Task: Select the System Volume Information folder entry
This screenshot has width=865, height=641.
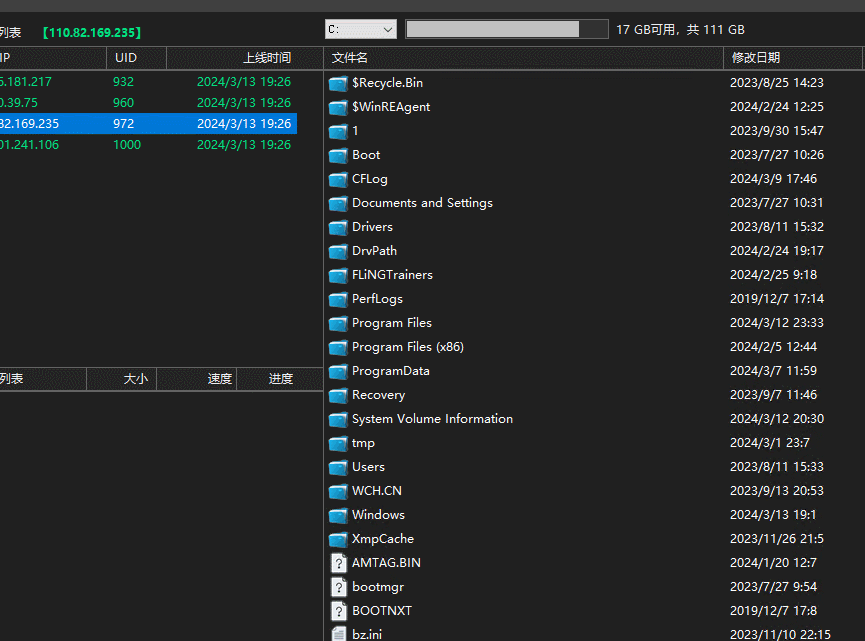Action: (x=432, y=419)
